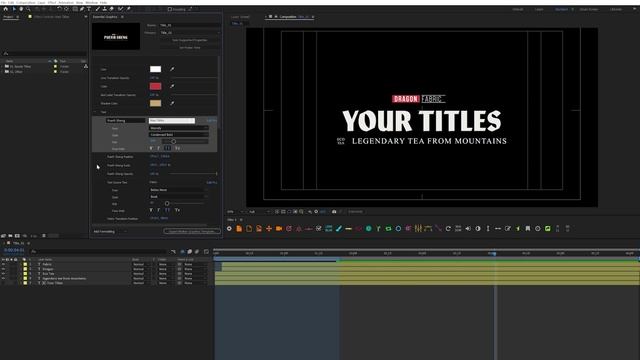The width and height of the screenshot is (640, 360).
Task: Select the Hand tool
Action: point(21,9)
